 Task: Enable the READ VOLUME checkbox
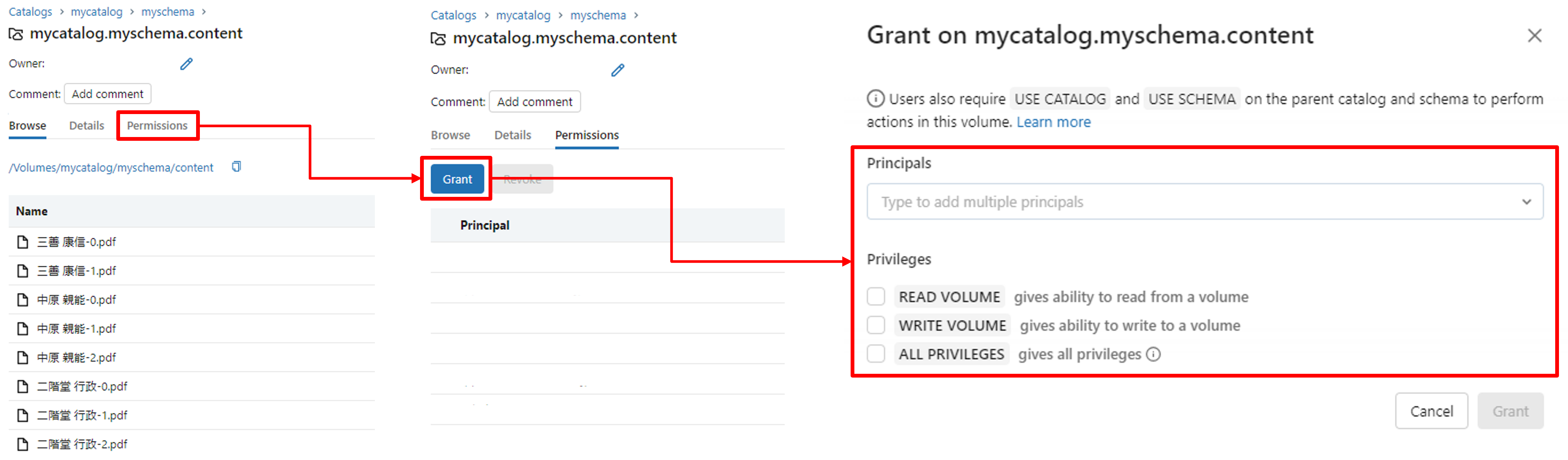pyautogui.click(x=875, y=297)
